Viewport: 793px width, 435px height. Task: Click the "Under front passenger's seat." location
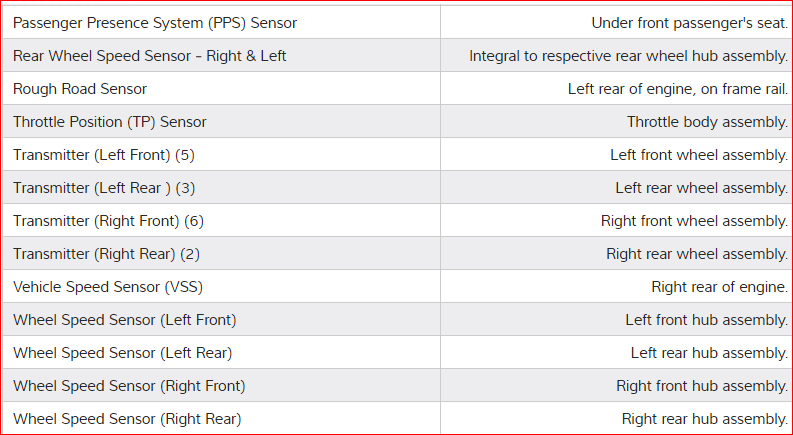coord(689,23)
